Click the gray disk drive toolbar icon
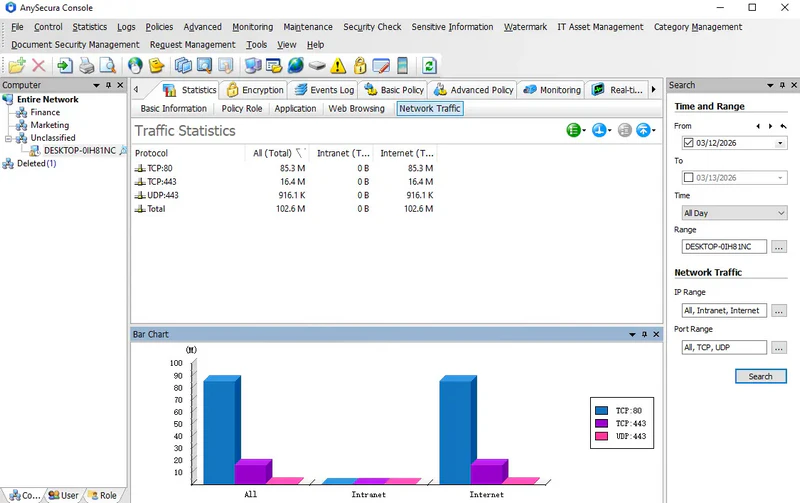The image size is (800, 503). tap(317, 66)
